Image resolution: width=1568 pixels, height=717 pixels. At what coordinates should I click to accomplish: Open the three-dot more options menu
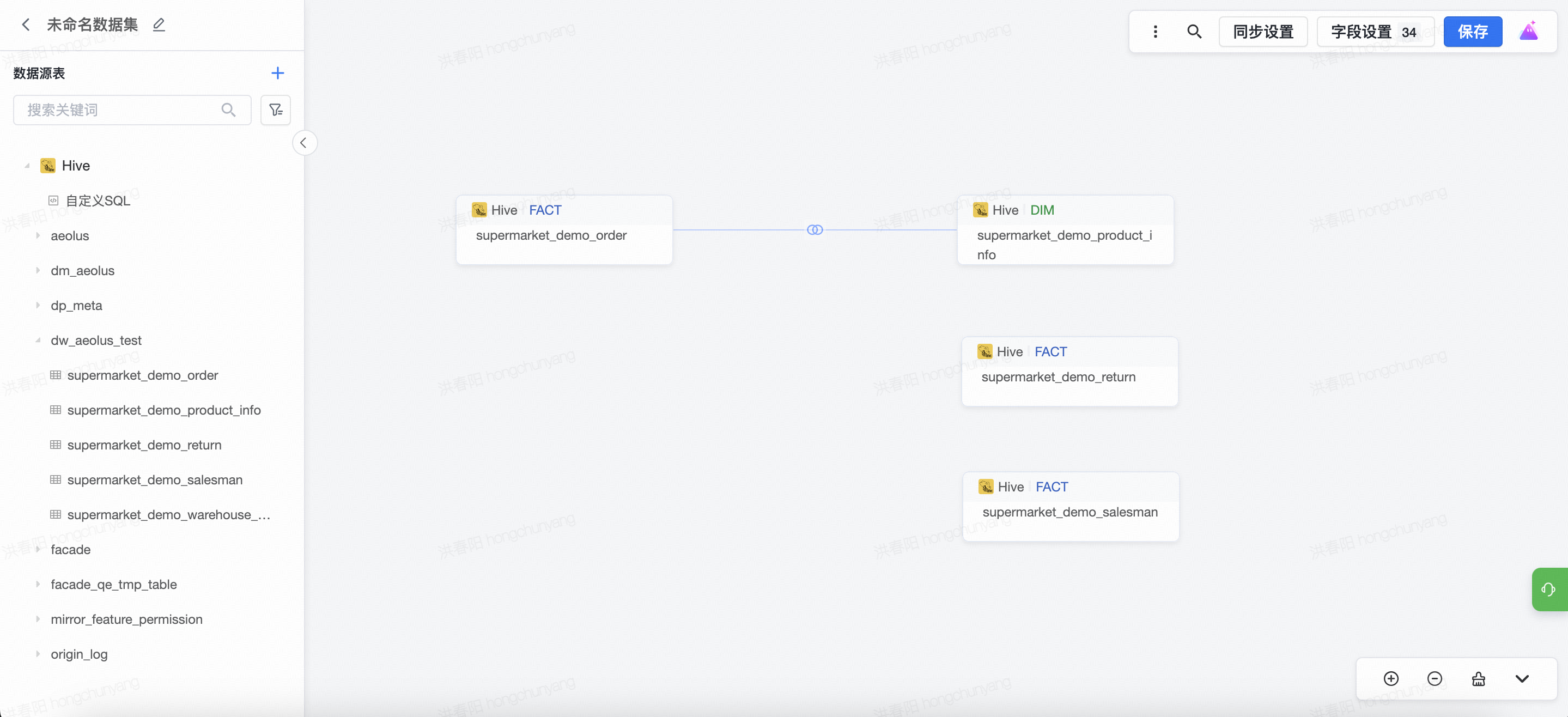click(x=1154, y=32)
